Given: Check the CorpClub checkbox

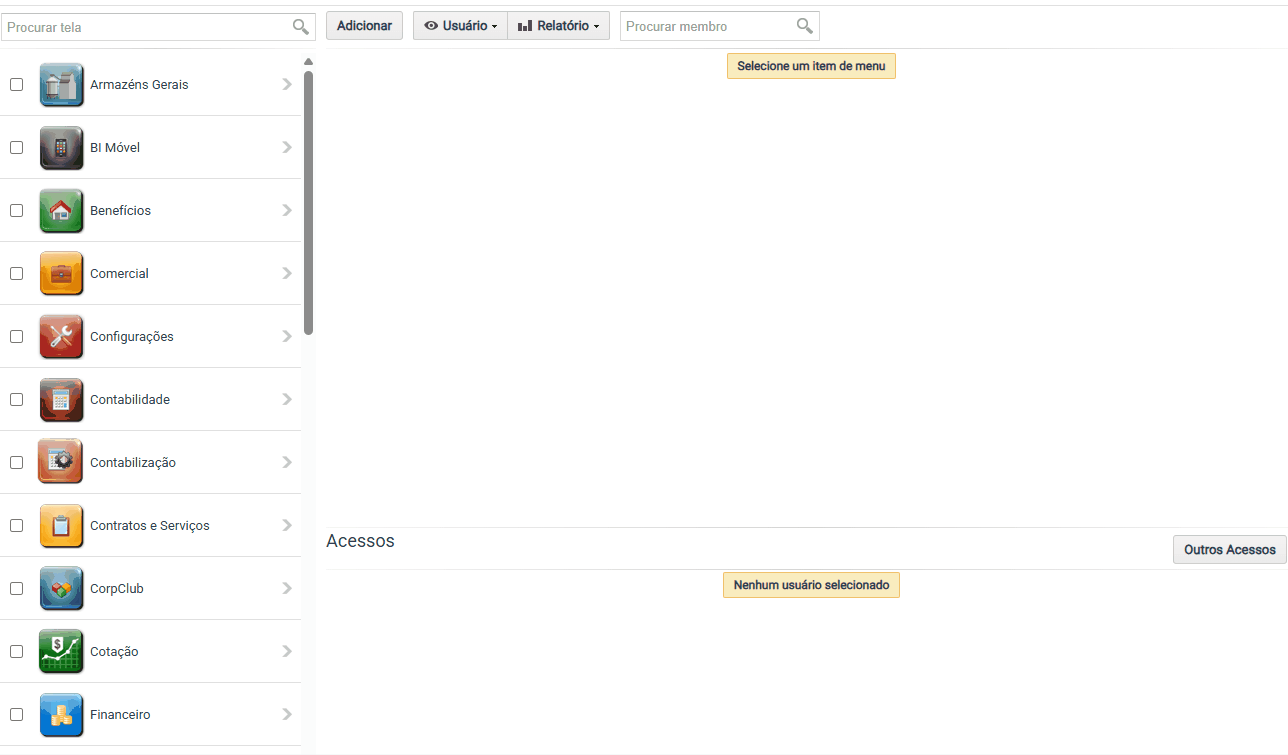Looking at the screenshot, I should pyautogui.click(x=16, y=589).
